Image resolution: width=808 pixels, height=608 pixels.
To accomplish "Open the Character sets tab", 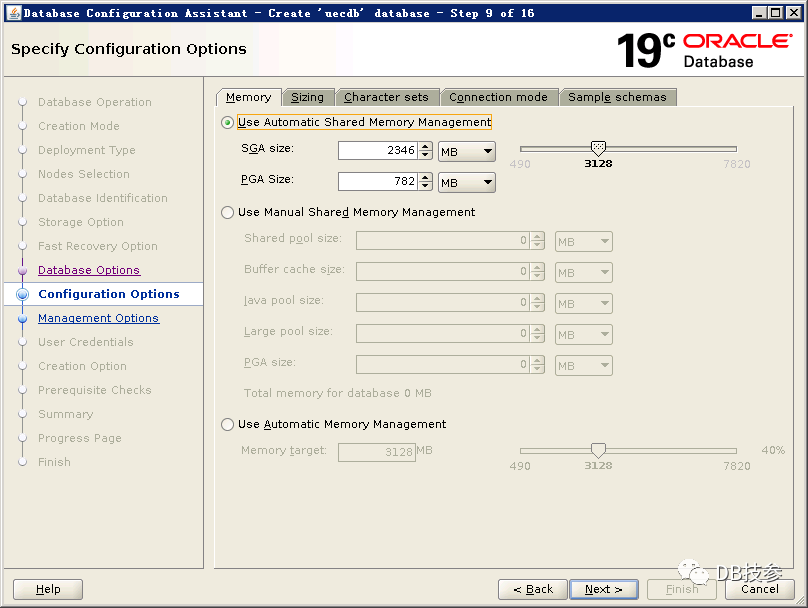I will [386, 97].
